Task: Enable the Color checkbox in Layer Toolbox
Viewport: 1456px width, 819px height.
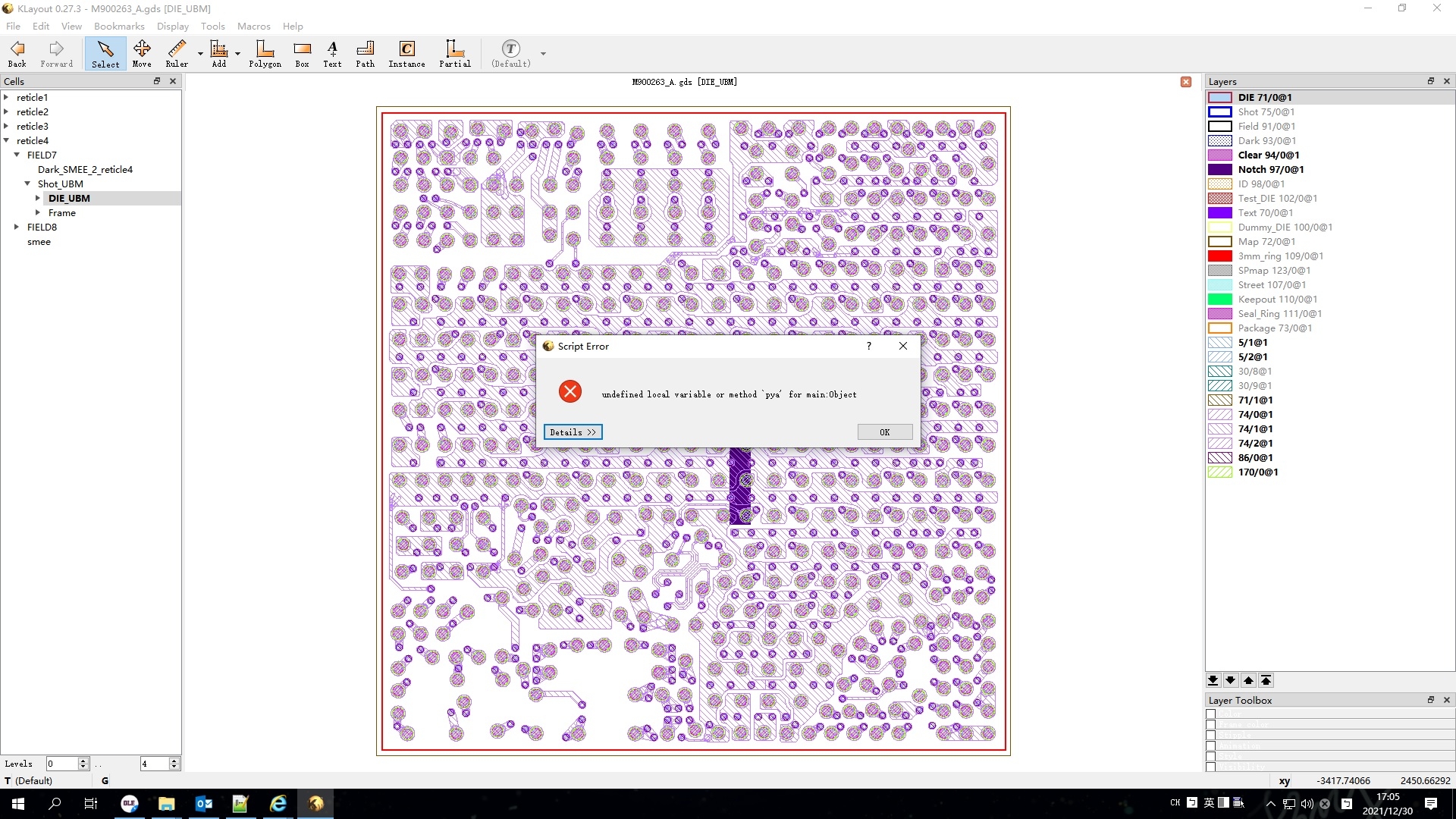Action: pos(1211,714)
